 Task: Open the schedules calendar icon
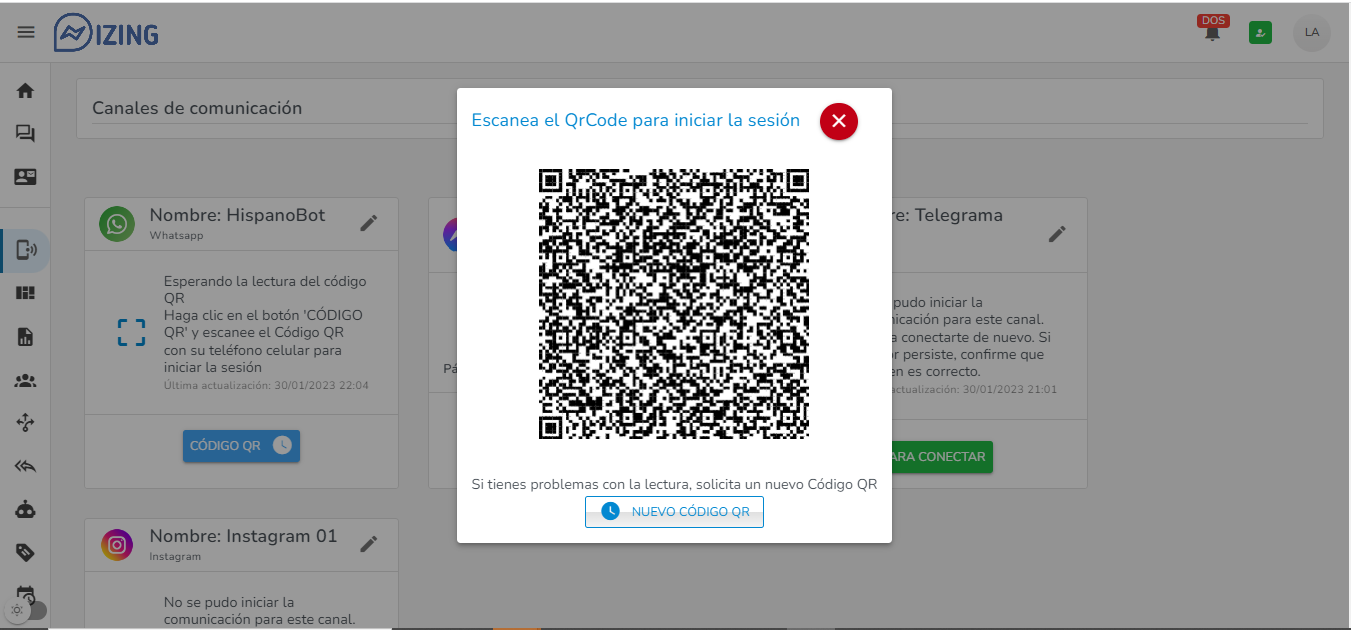click(27, 592)
